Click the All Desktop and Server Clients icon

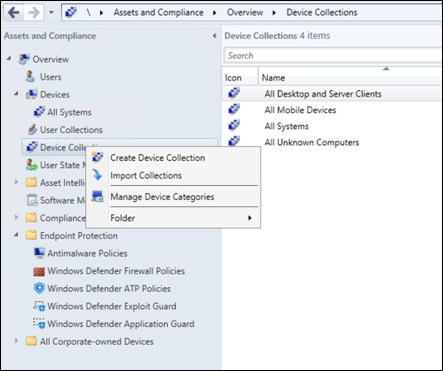234,93
